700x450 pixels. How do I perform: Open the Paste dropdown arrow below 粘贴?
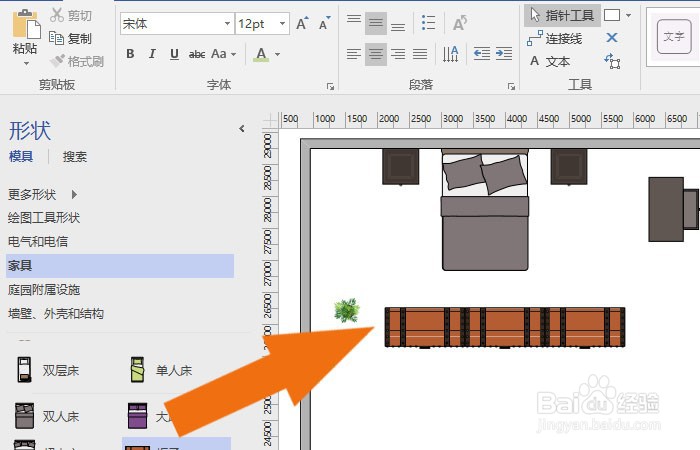tap(26, 63)
